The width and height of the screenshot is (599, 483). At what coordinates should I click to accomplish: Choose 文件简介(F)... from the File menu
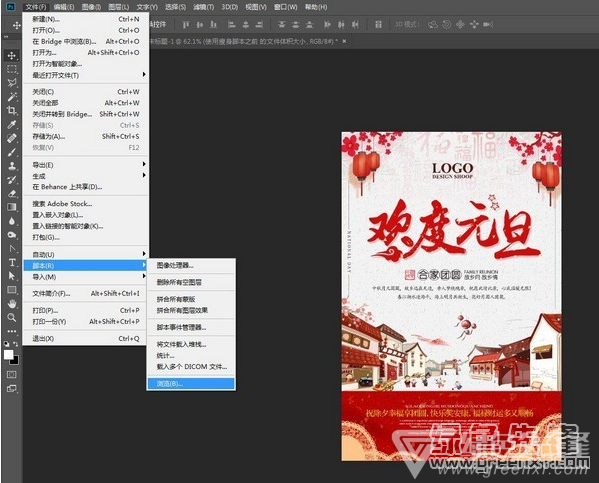pos(86,293)
